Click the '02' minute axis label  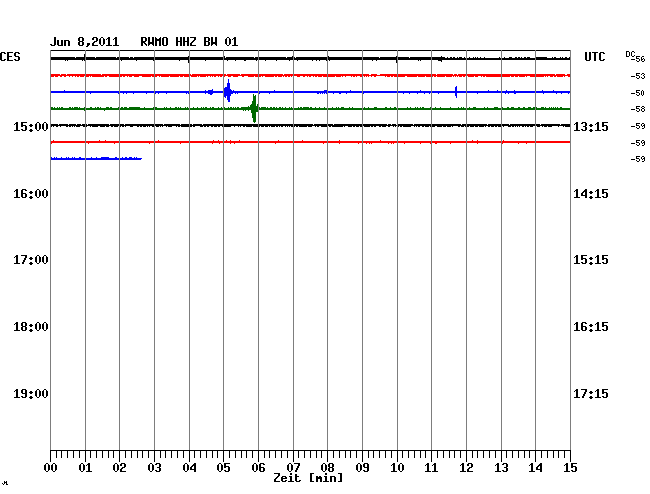click(x=119, y=468)
